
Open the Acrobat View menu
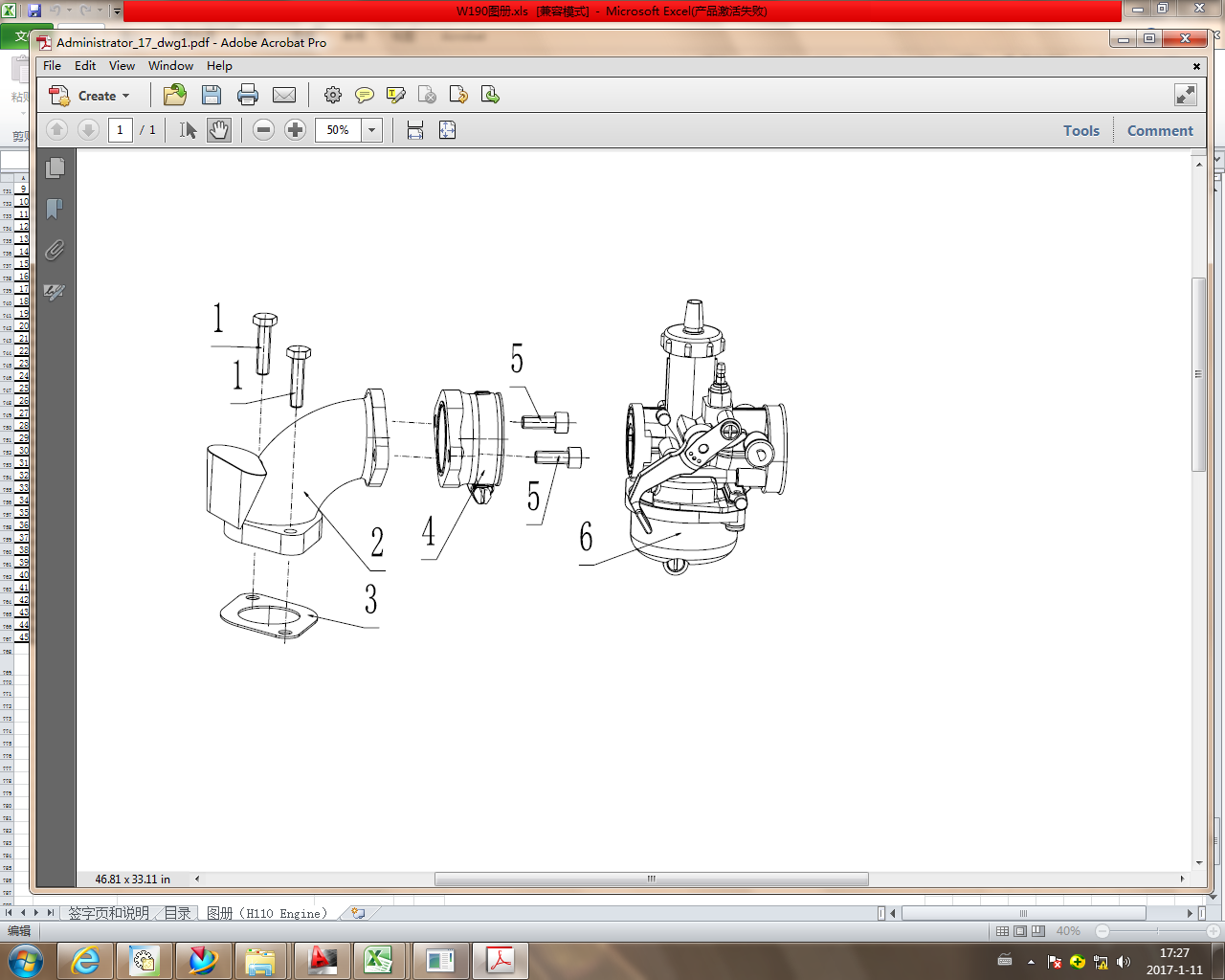(x=122, y=65)
